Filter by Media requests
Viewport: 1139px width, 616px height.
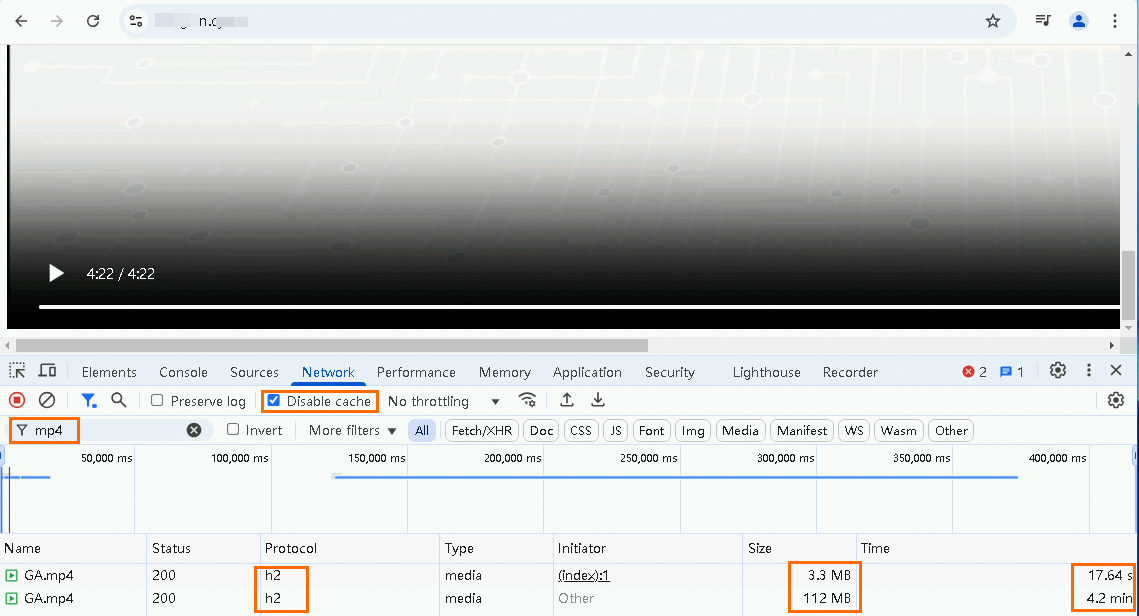tap(740, 431)
